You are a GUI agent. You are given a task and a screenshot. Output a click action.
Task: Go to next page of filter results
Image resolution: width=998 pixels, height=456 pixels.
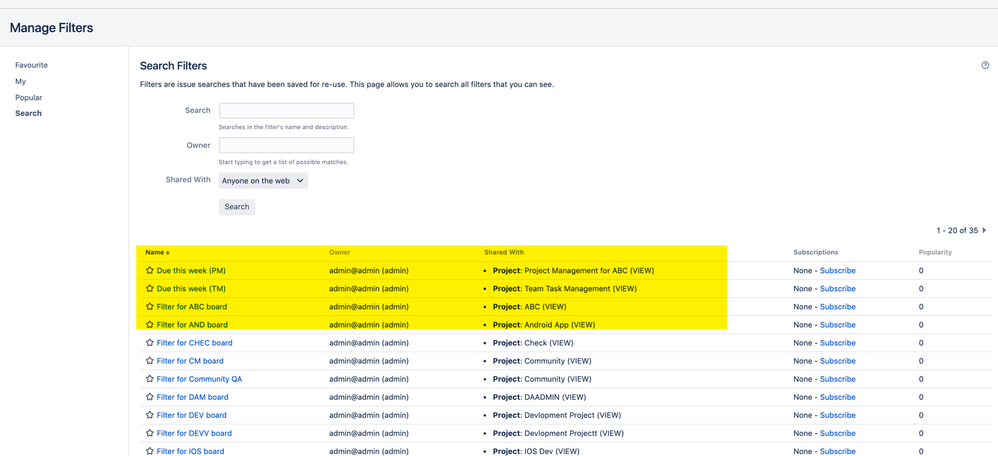tap(985, 231)
